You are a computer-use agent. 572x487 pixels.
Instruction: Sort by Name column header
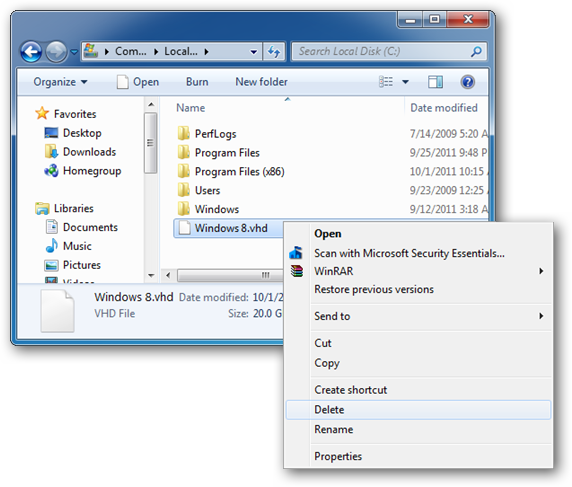(190, 108)
